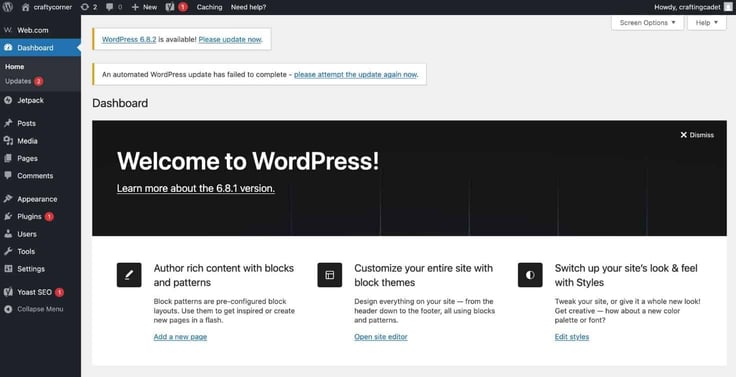This screenshot has height=377, width=736.
Task: Click the Appearance paintbrush icon
Action: point(8,199)
